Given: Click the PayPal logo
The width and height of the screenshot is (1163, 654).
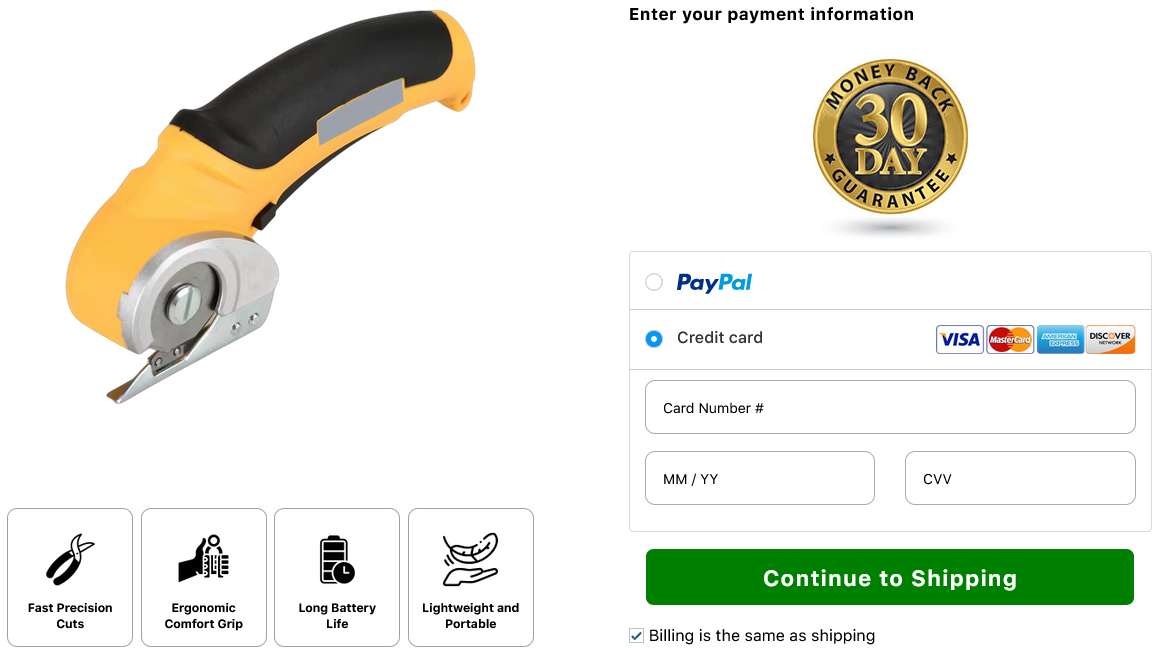Looking at the screenshot, I should point(714,283).
